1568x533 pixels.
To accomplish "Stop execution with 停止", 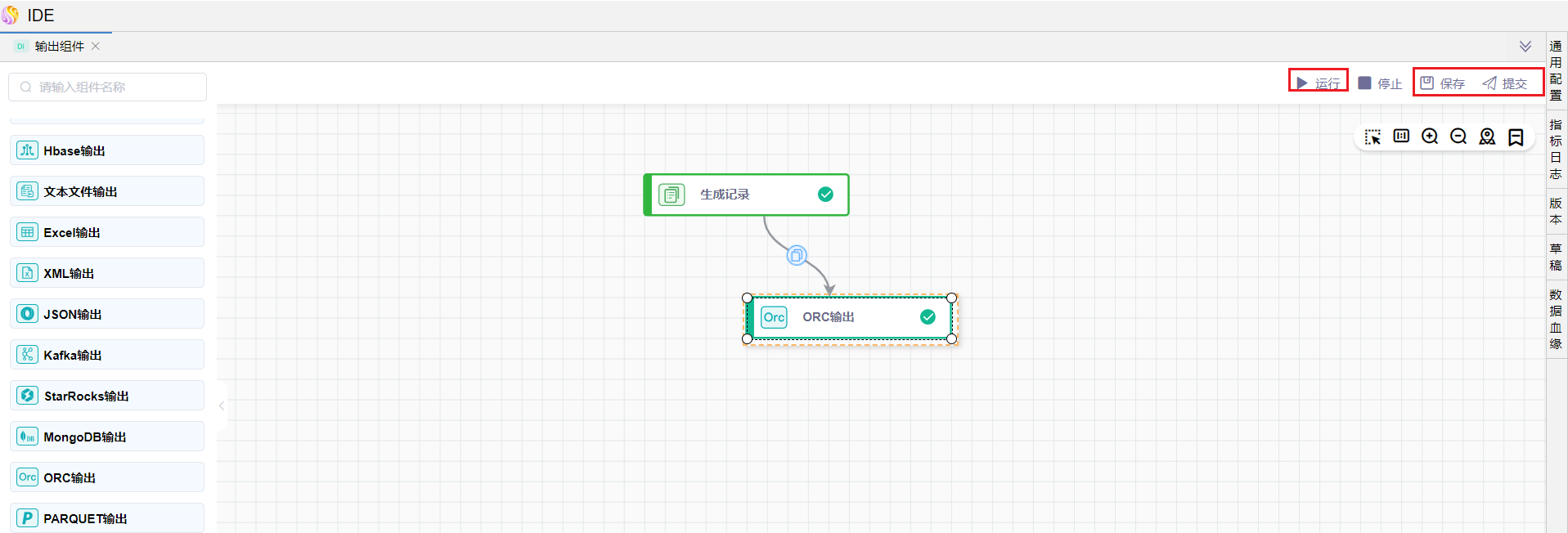I will [1380, 83].
